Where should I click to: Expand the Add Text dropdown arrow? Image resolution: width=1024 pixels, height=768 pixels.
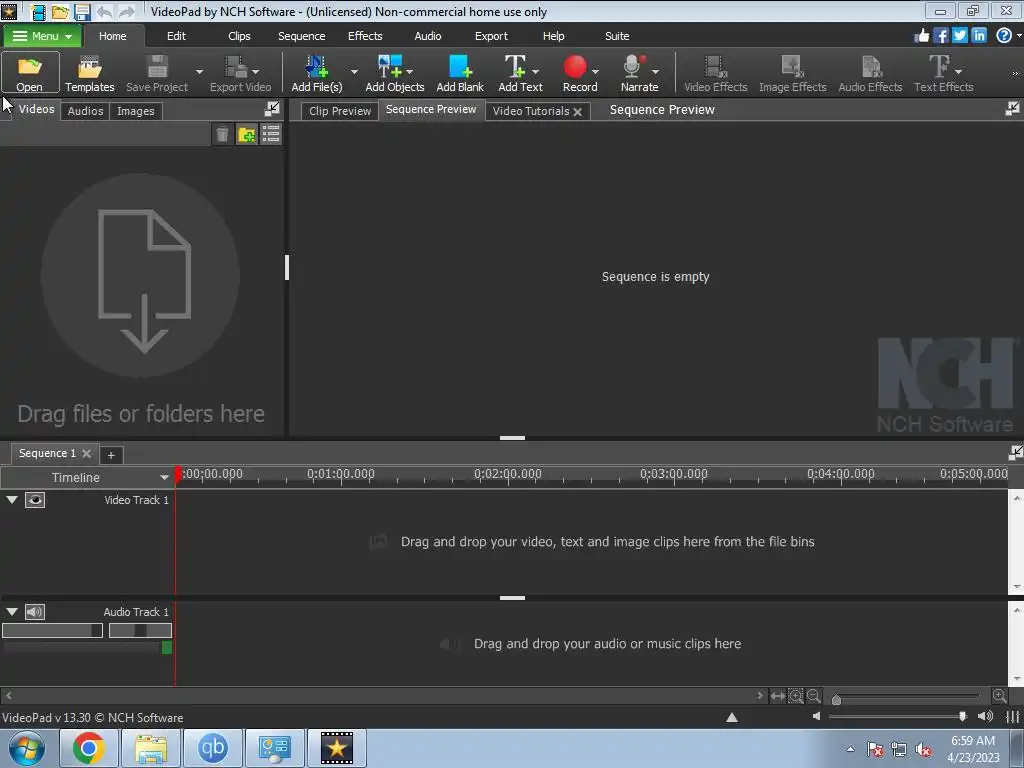click(536, 71)
